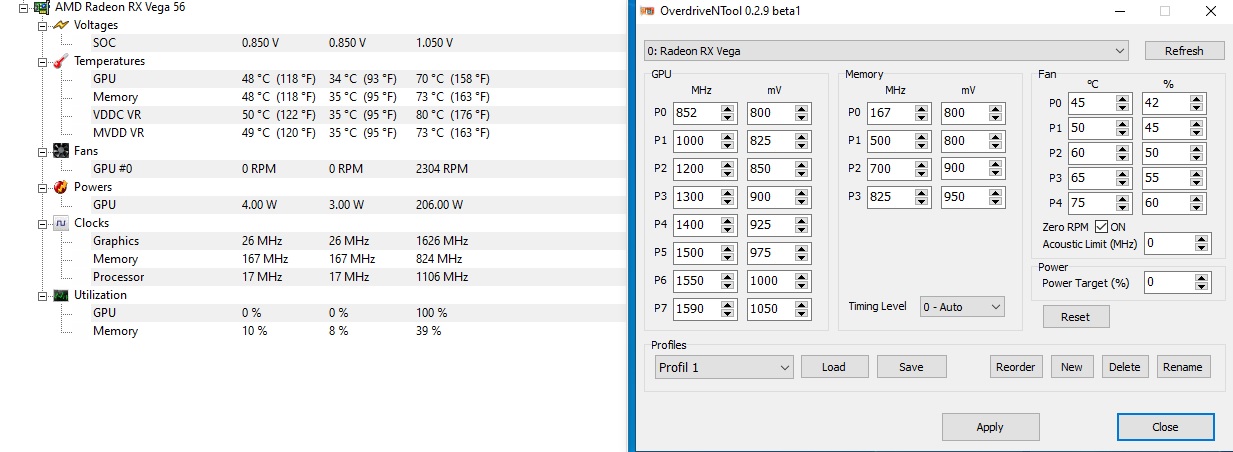The height and width of the screenshot is (452, 1233).
Task: Collapse the Clocks tree node
Action: [42, 223]
